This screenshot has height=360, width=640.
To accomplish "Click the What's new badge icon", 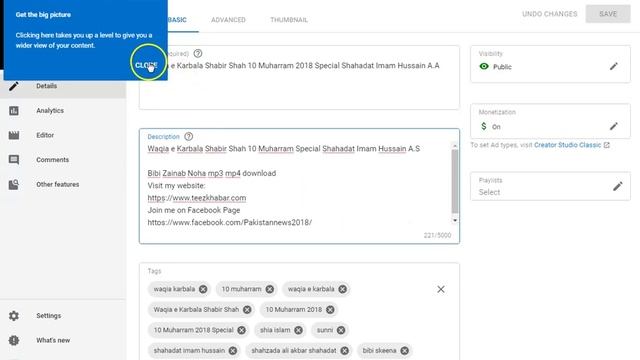I will 14,340.
